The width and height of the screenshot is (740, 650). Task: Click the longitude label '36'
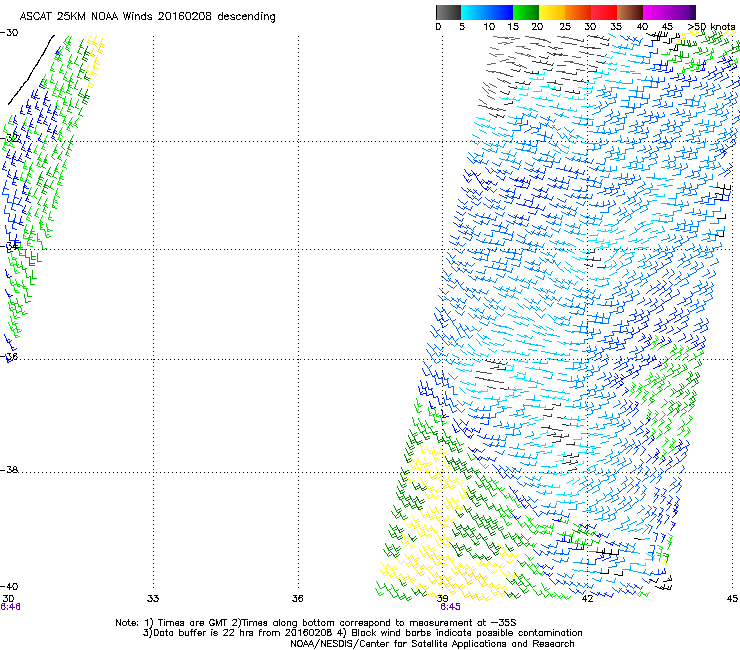pos(297,599)
